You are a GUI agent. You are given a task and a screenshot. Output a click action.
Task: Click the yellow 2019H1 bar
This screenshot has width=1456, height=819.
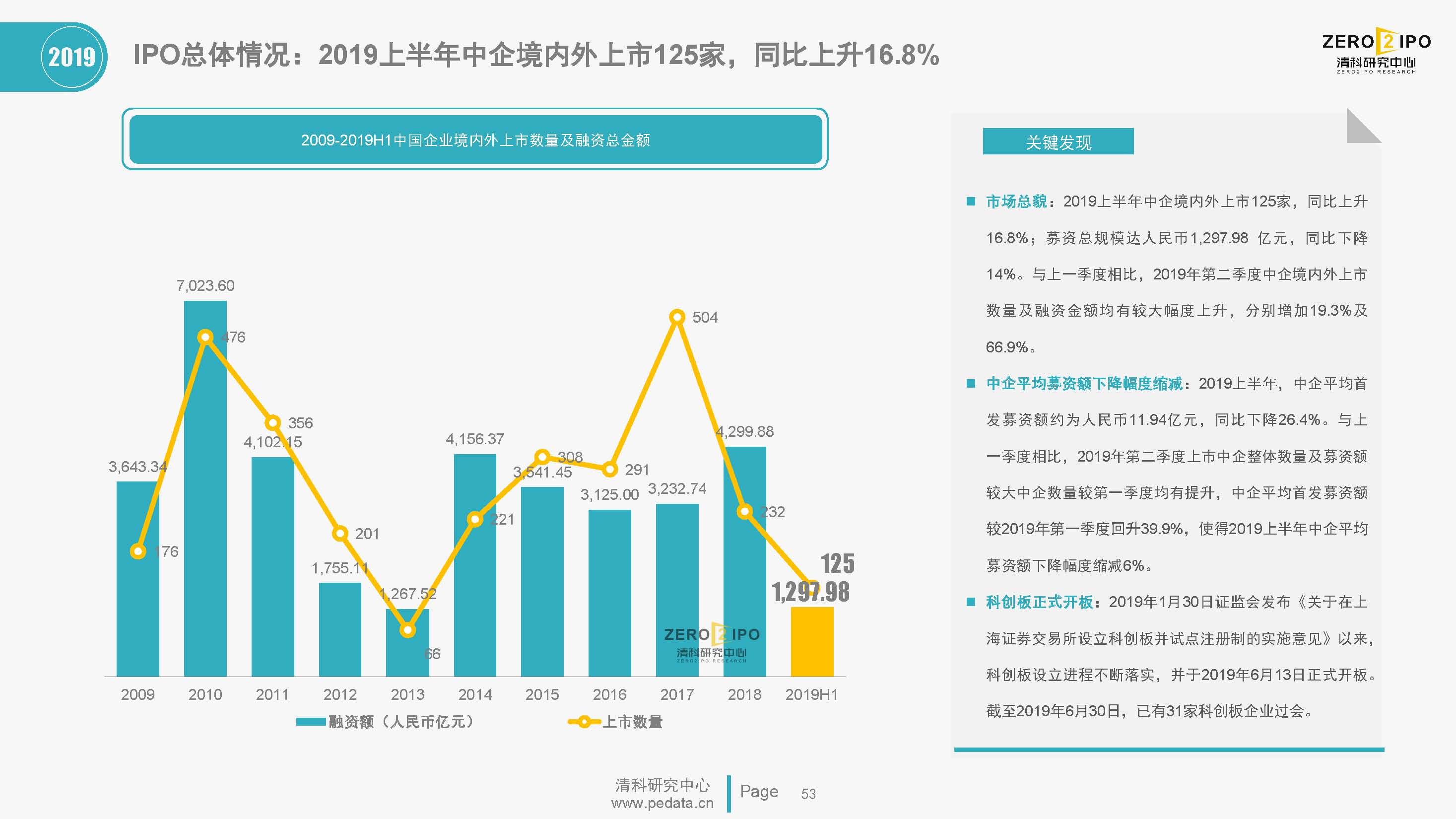coord(812,641)
